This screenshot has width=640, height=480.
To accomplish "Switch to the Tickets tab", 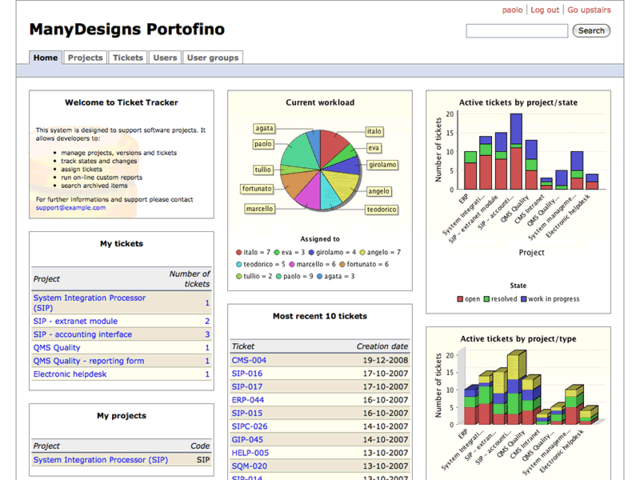I will tap(127, 58).
